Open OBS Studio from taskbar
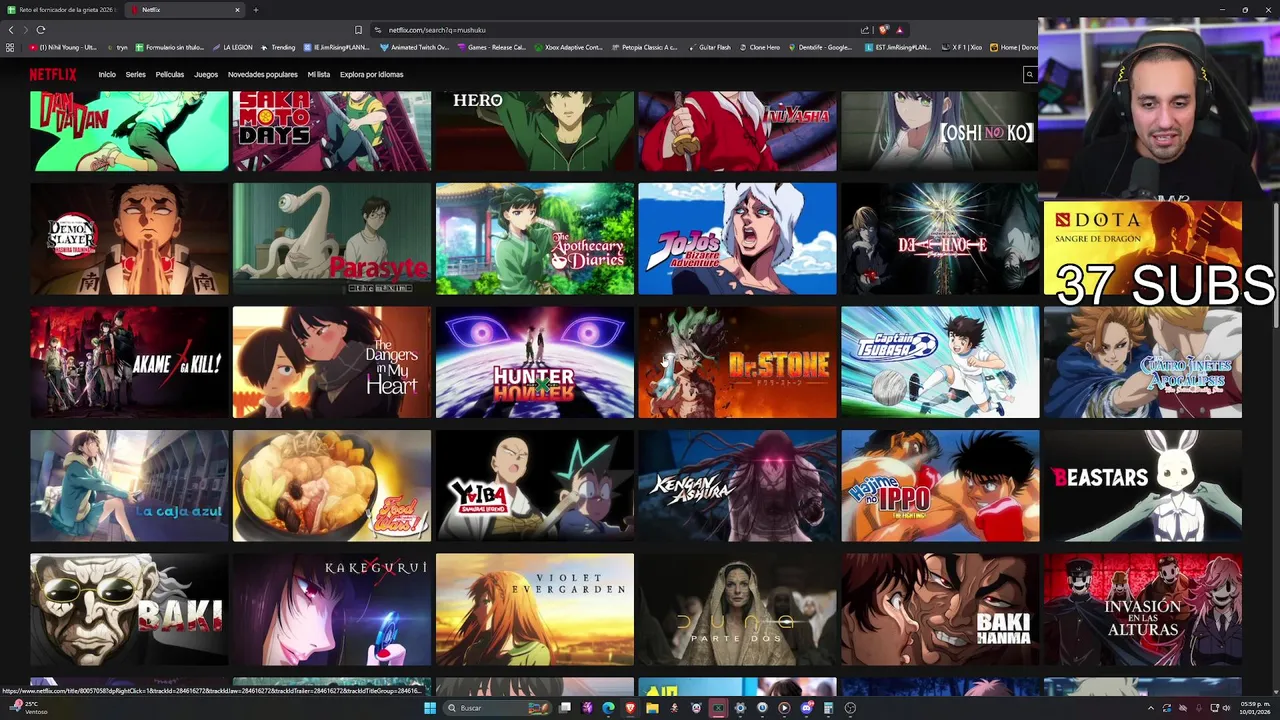 coord(850,708)
